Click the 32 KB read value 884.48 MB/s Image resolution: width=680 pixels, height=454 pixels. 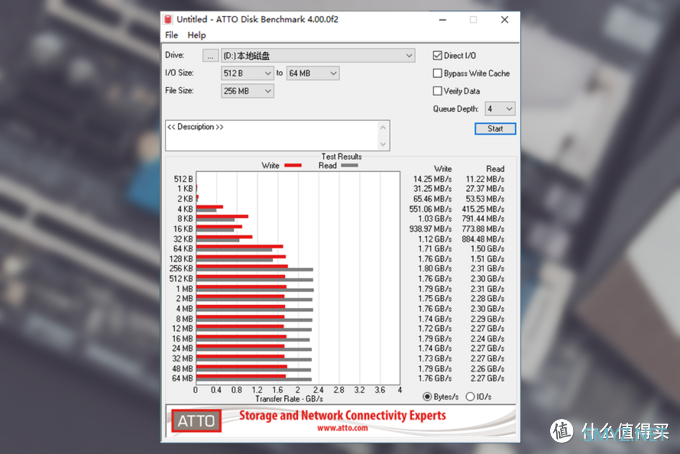[x=483, y=239]
